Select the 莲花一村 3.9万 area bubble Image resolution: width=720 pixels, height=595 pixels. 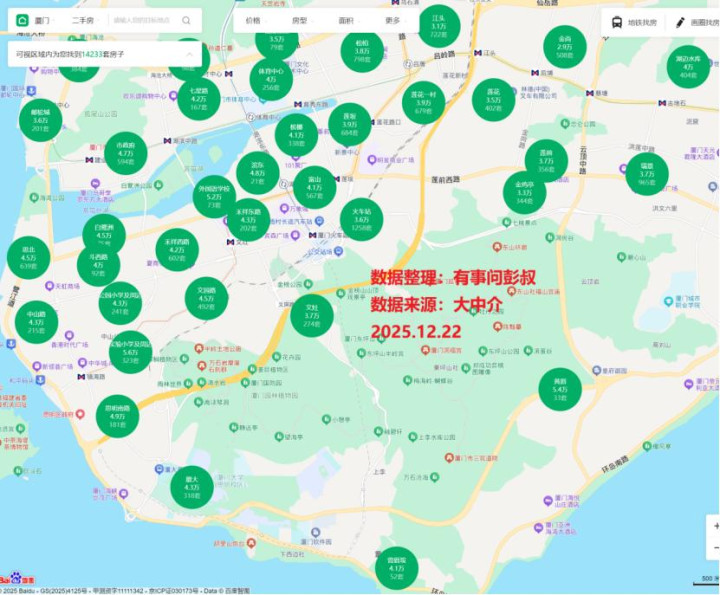pos(423,102)
